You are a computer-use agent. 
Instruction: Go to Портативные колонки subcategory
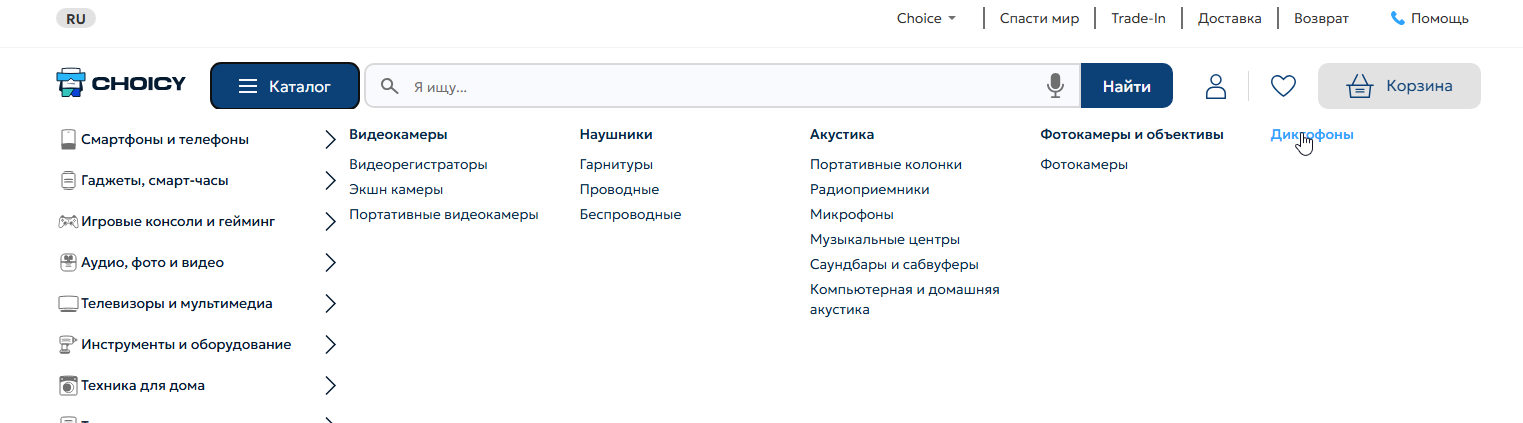[885, 164]
